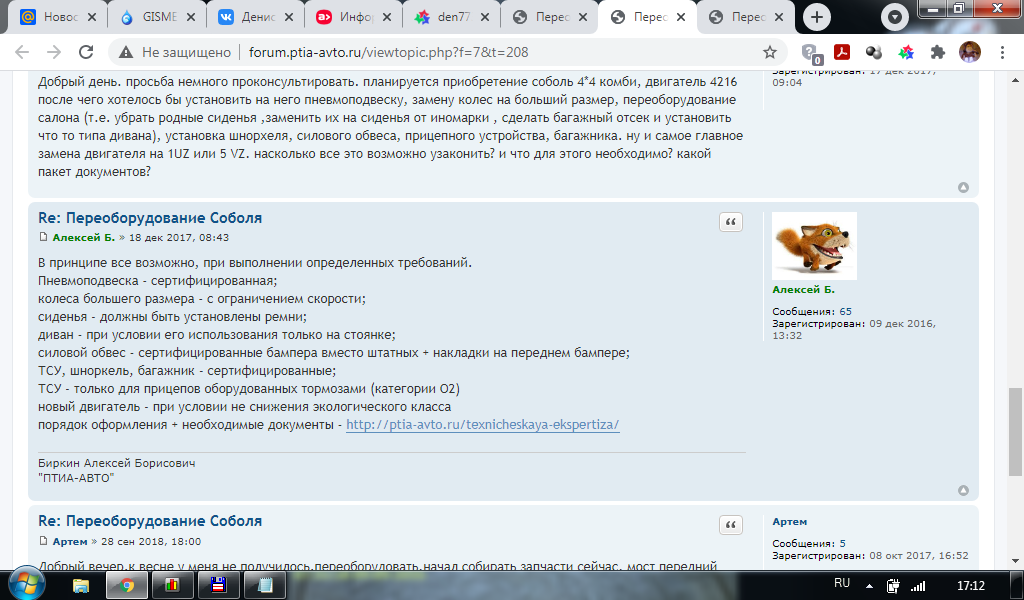Open File Explorer from the taskbar
This screenshot has width=1024, height=600.
click(x=80, y=585)
